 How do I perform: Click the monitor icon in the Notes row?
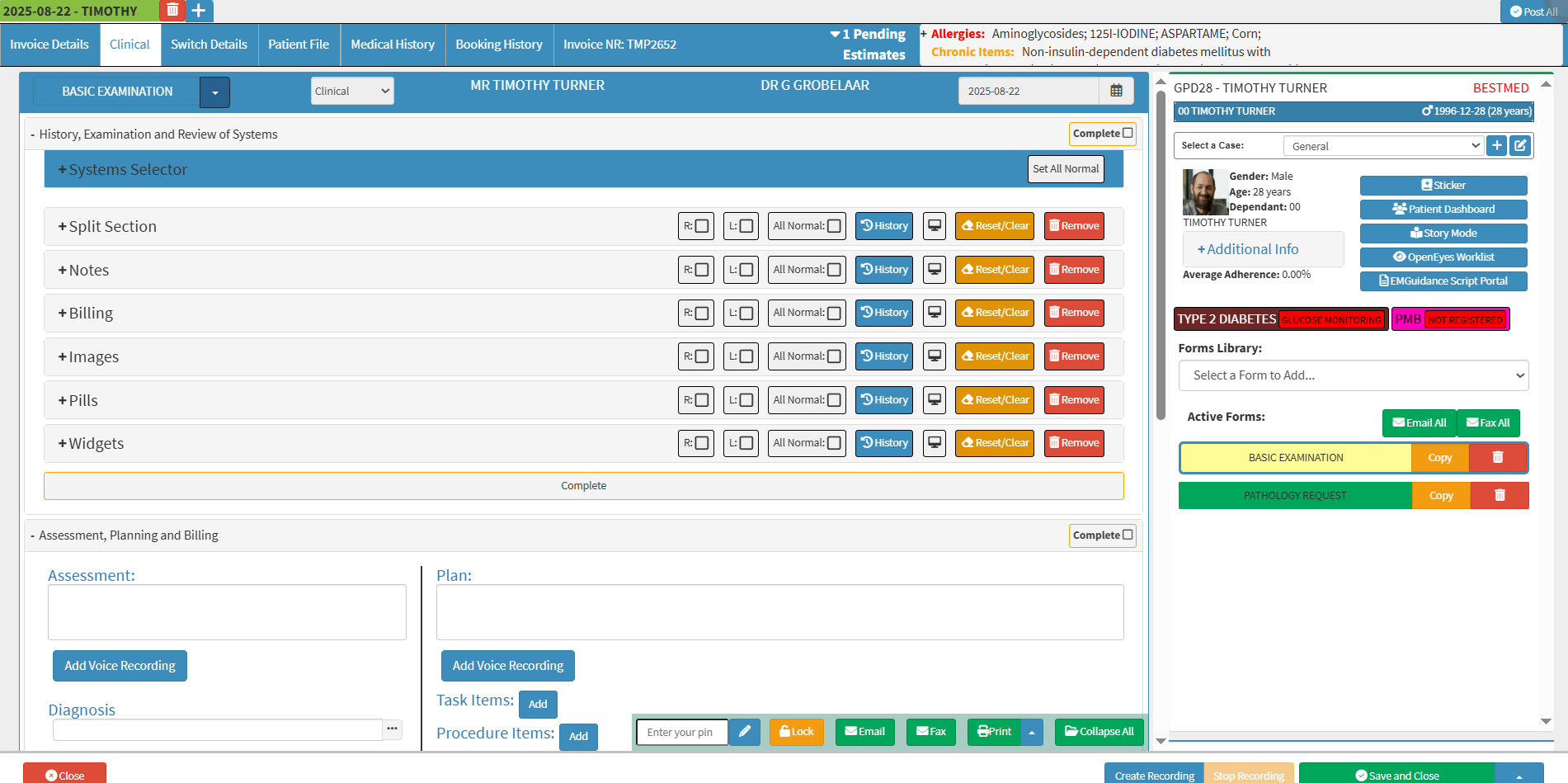(935, 270)
